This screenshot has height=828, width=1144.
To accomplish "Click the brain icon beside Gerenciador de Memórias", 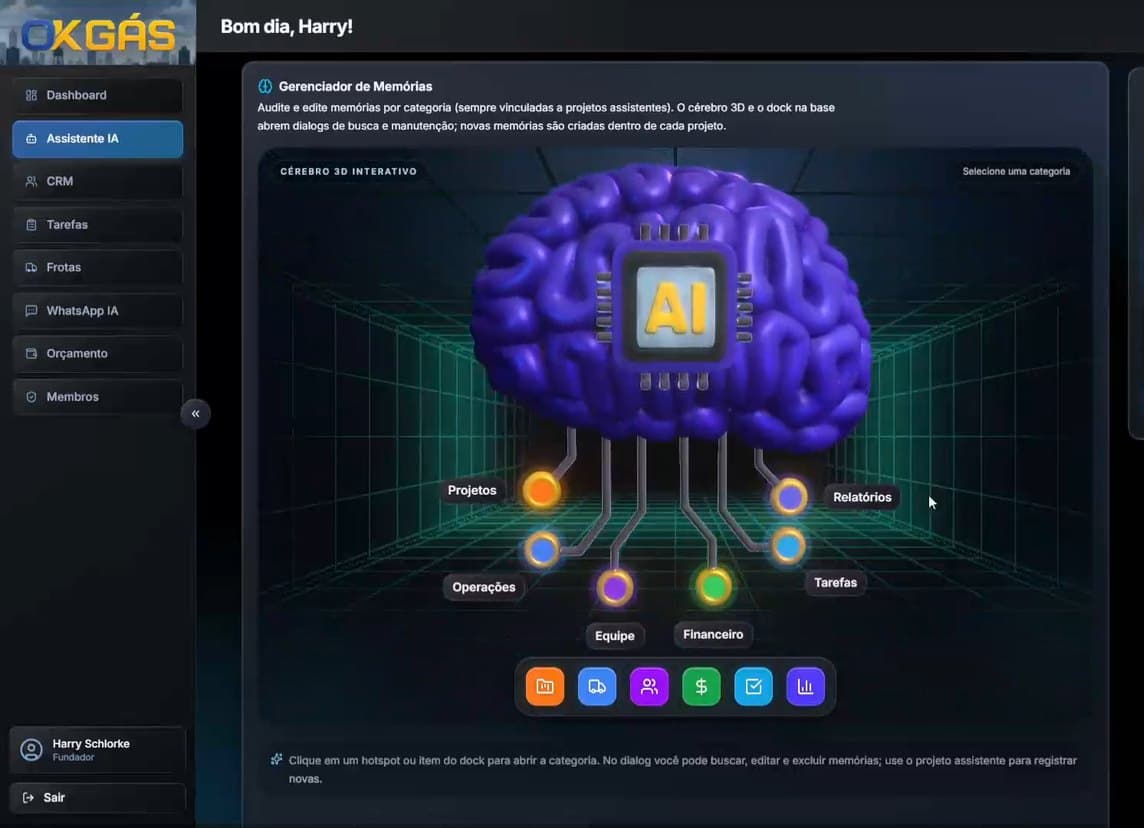I will (265, 86).
